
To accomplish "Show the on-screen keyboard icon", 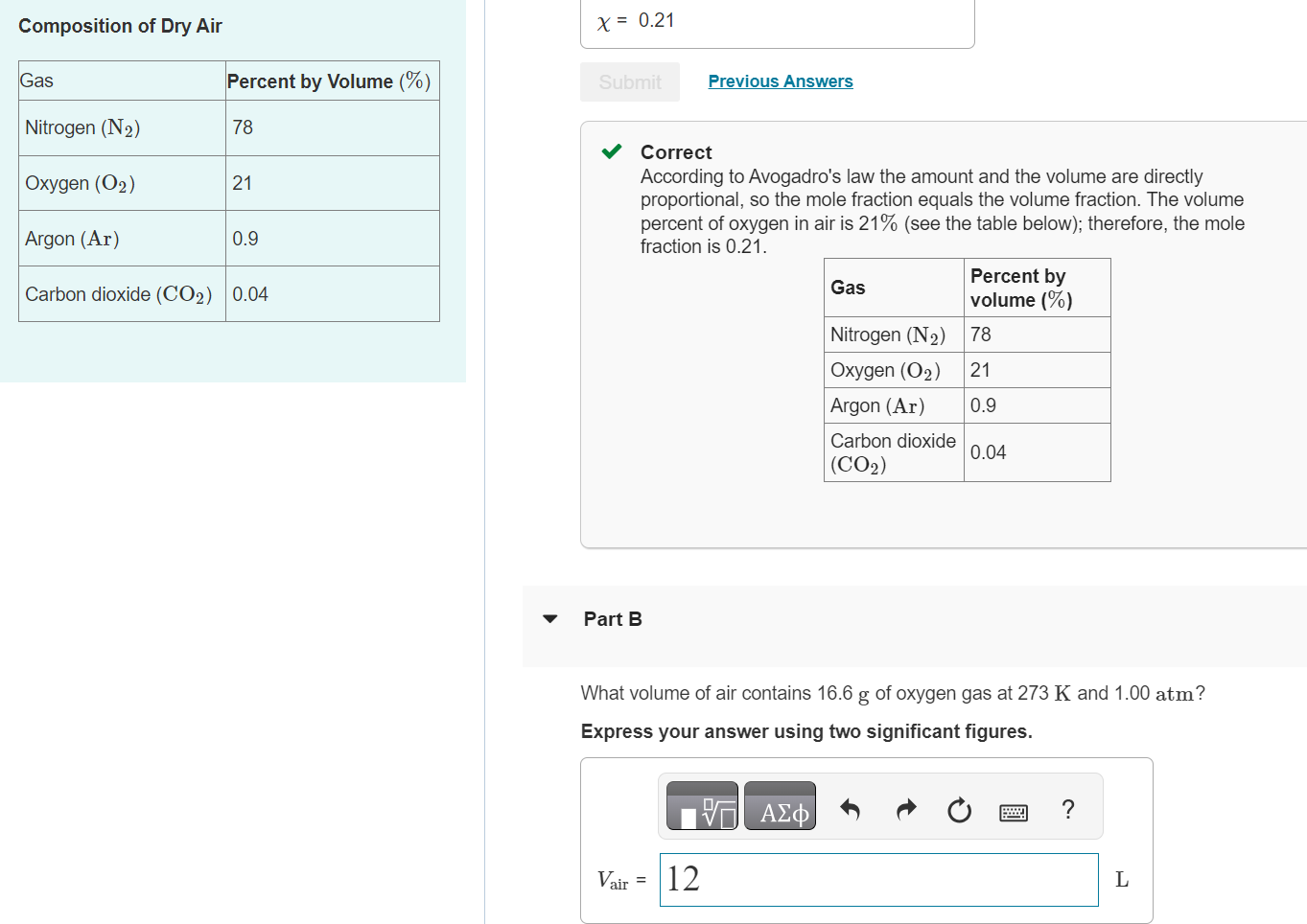I will (x=1014, y=812).
